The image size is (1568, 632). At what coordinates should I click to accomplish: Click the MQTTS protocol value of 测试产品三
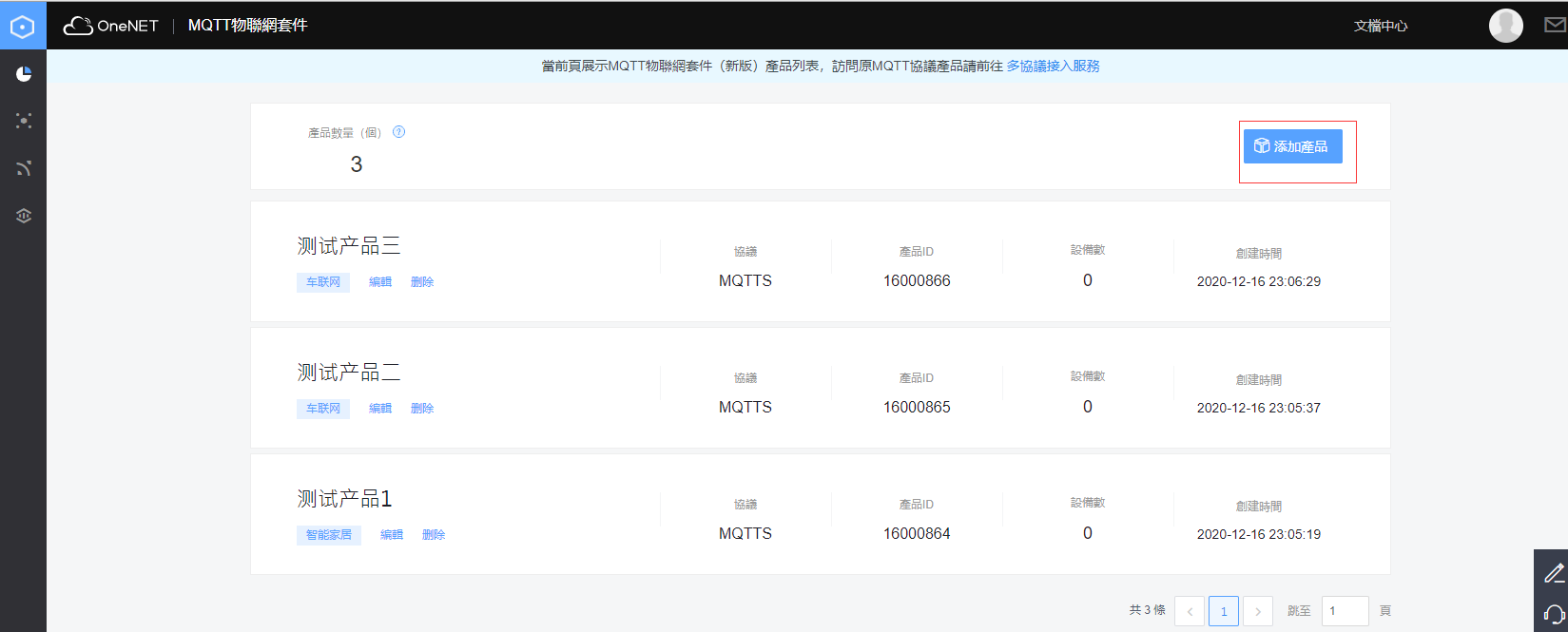point(745,280)
